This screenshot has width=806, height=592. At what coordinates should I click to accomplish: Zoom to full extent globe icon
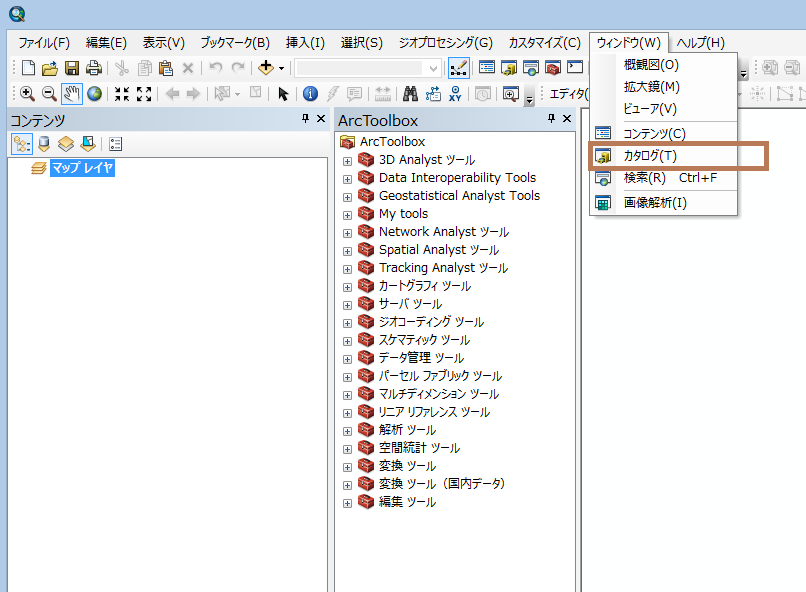[94, 94]
